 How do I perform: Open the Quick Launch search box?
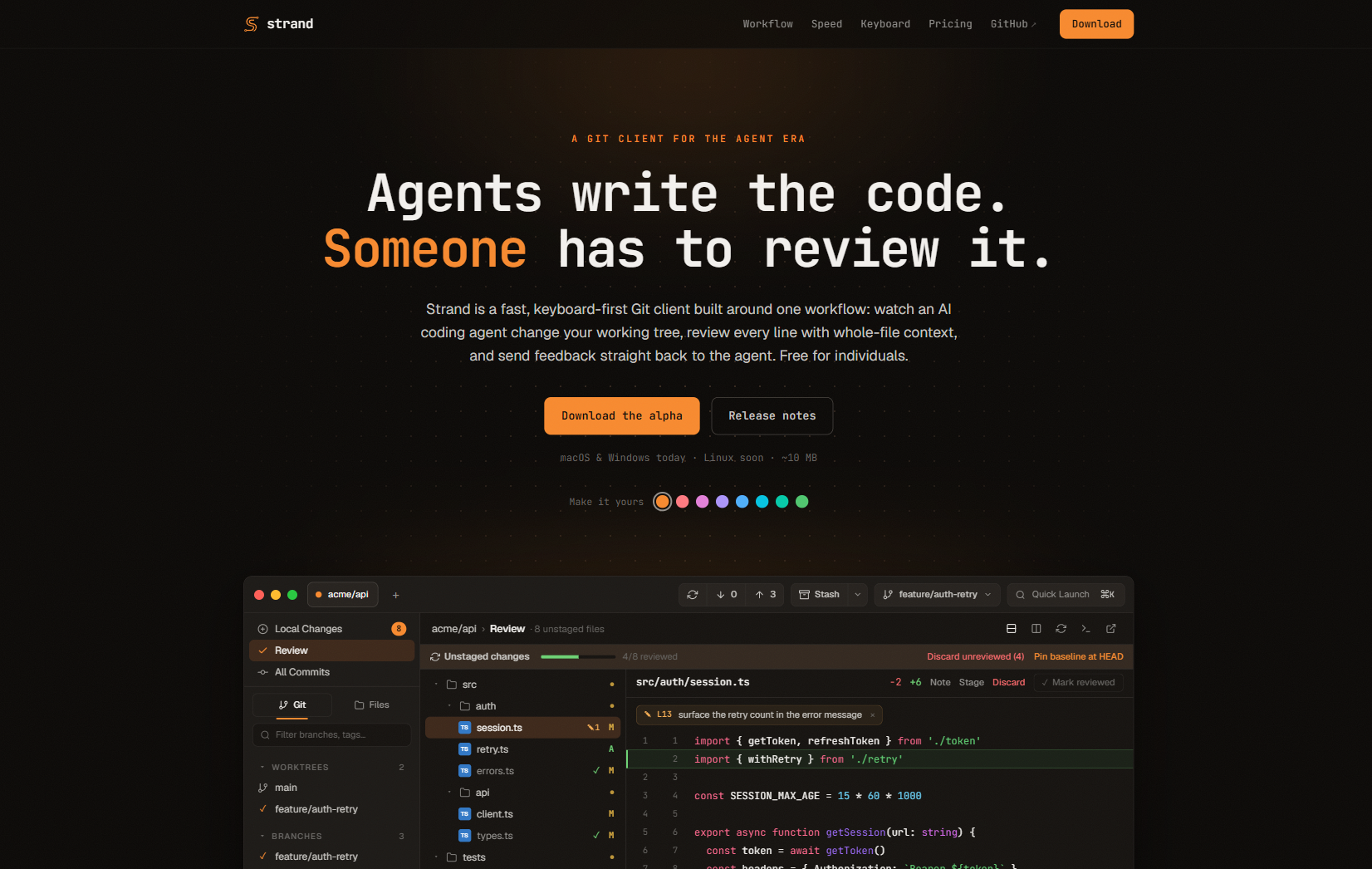tap(1066, 595)
